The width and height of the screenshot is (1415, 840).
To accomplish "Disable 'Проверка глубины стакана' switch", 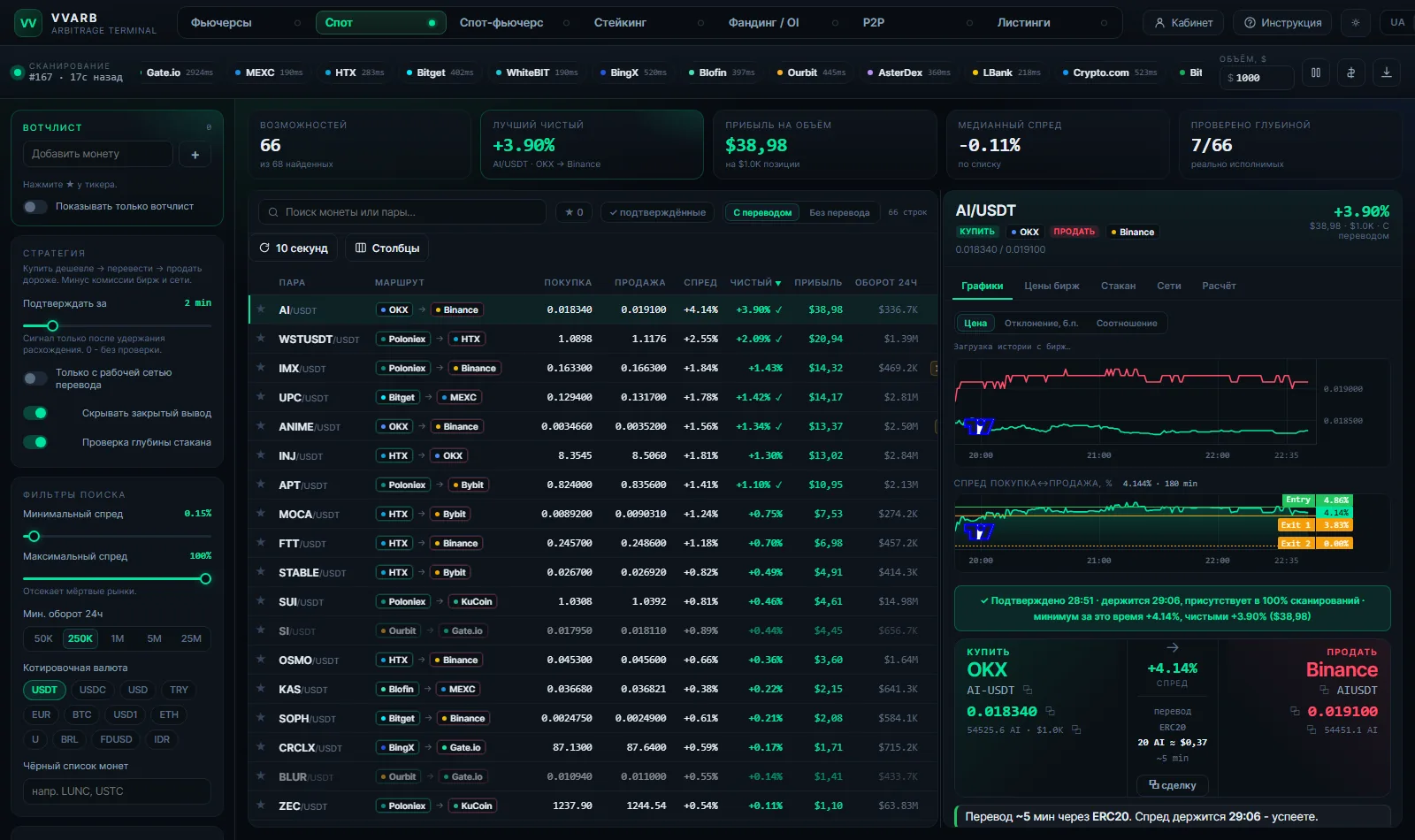I will 35,442.
